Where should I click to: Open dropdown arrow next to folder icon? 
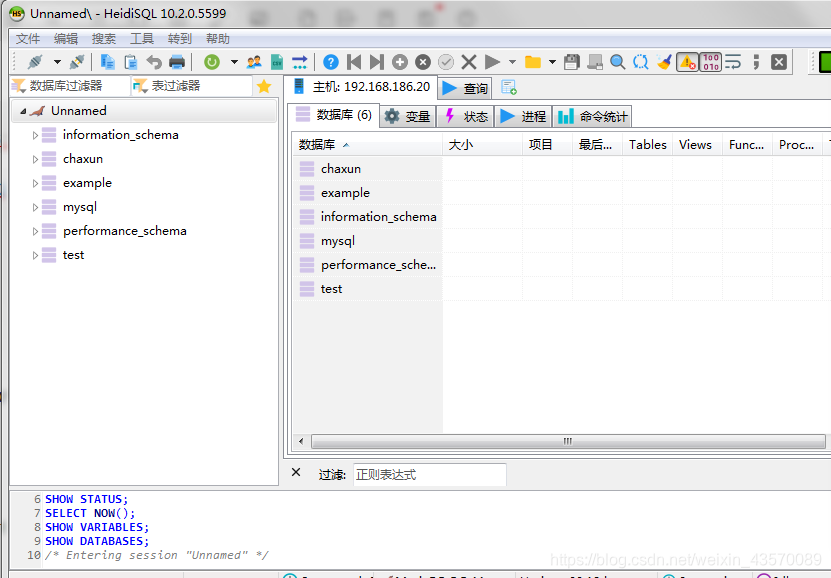[552, 62]
